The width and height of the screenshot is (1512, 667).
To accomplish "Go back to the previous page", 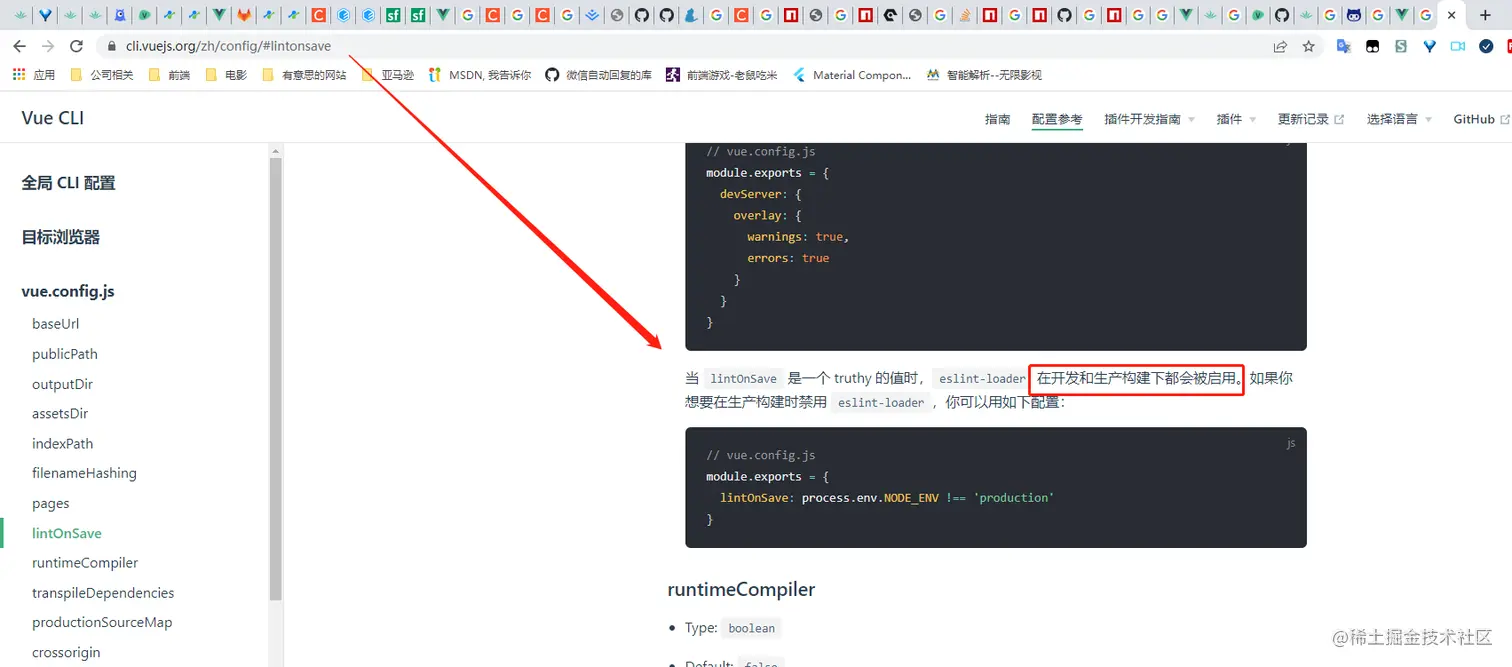I will 20,46.
